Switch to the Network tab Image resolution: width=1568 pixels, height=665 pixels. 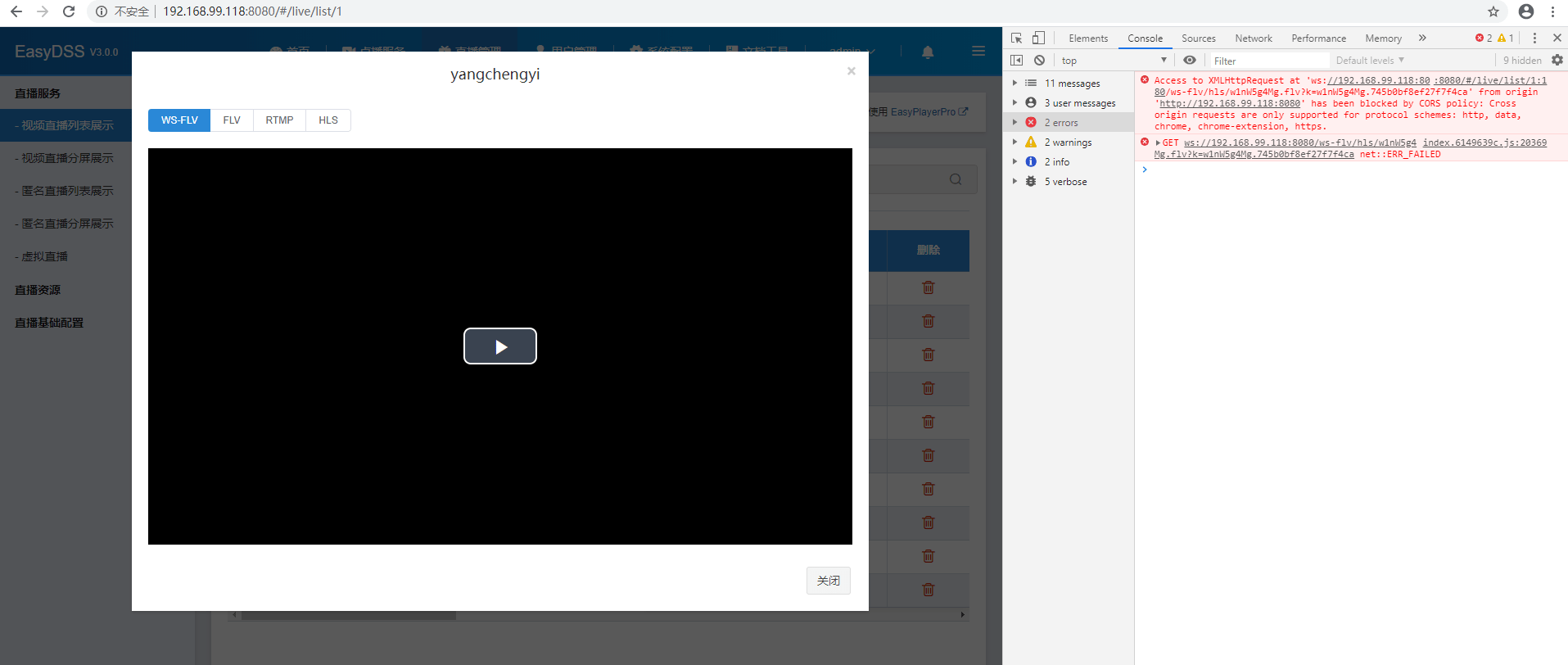coord(1253,38)
